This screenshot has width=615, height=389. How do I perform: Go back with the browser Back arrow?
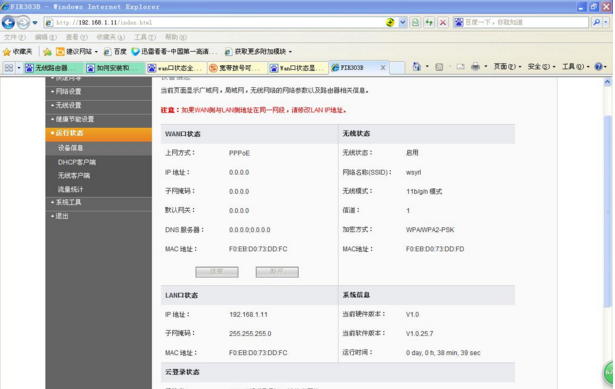click(8, 22)
